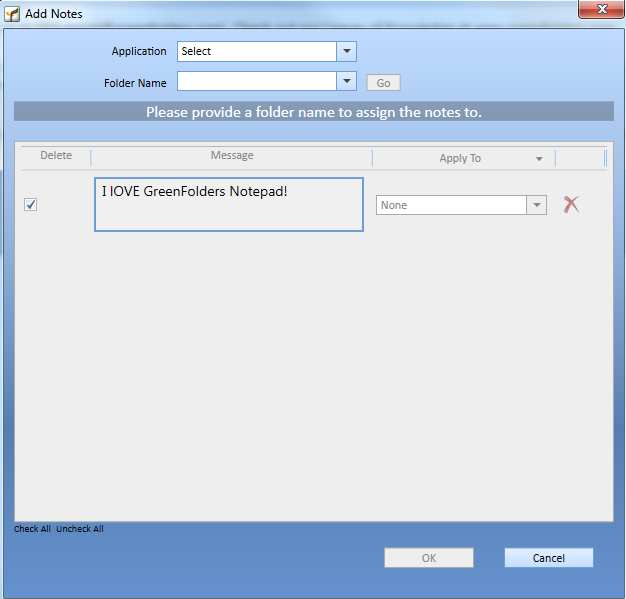This screenshot has height=599, width=626.
Task: Uncheck the note's Delete checkbox
Action: (x=31, y=204)
